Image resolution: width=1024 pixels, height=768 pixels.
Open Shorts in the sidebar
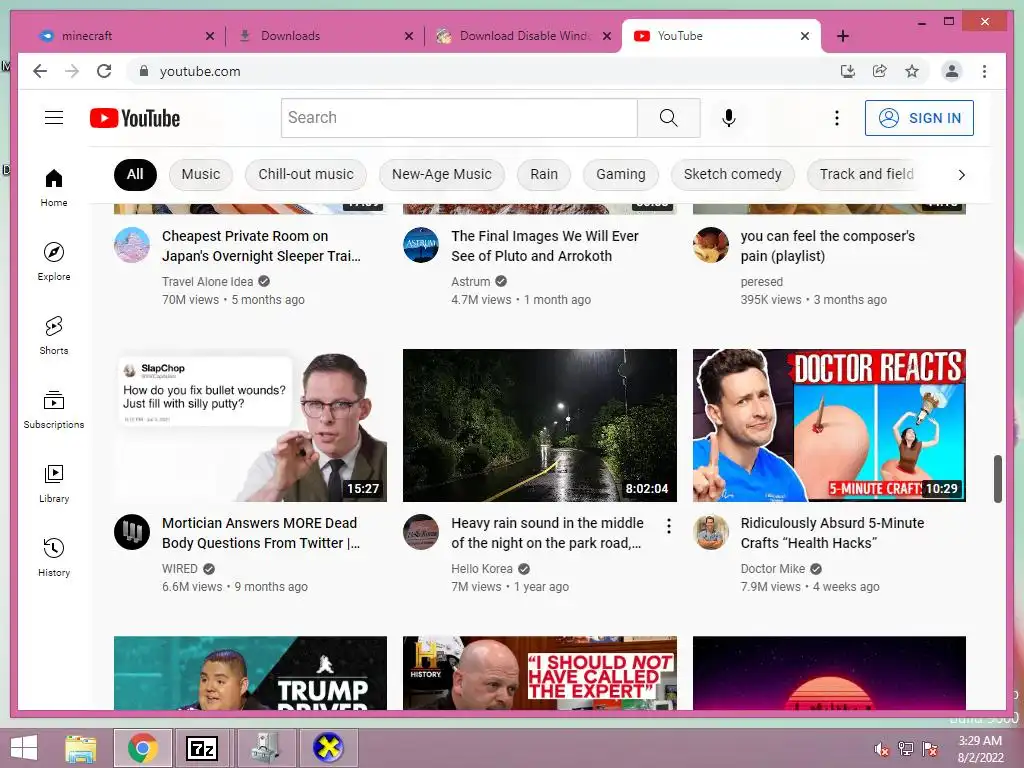[x=54, y=335]
